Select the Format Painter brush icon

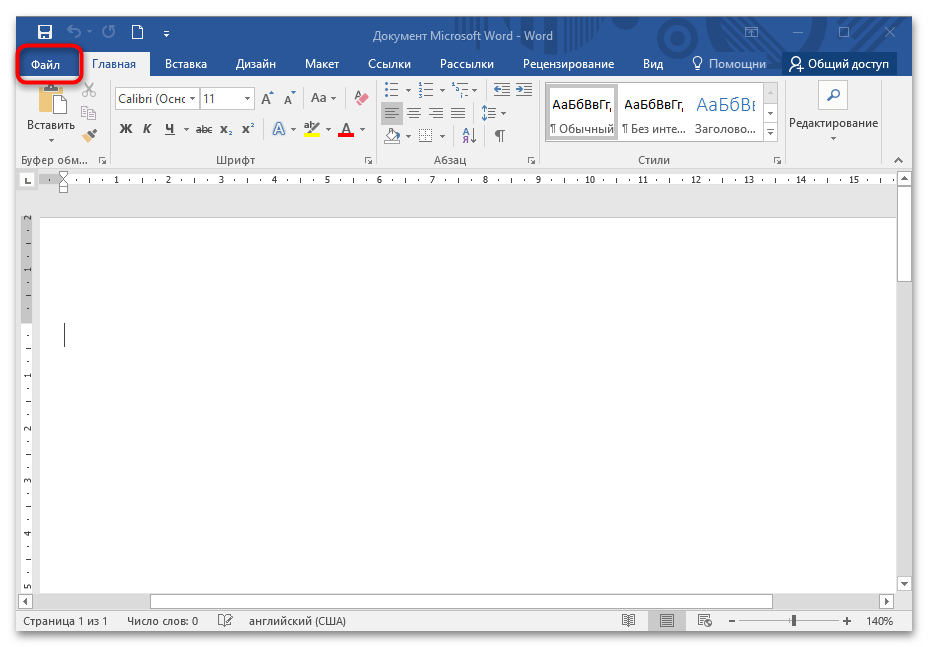click(89, 135)
